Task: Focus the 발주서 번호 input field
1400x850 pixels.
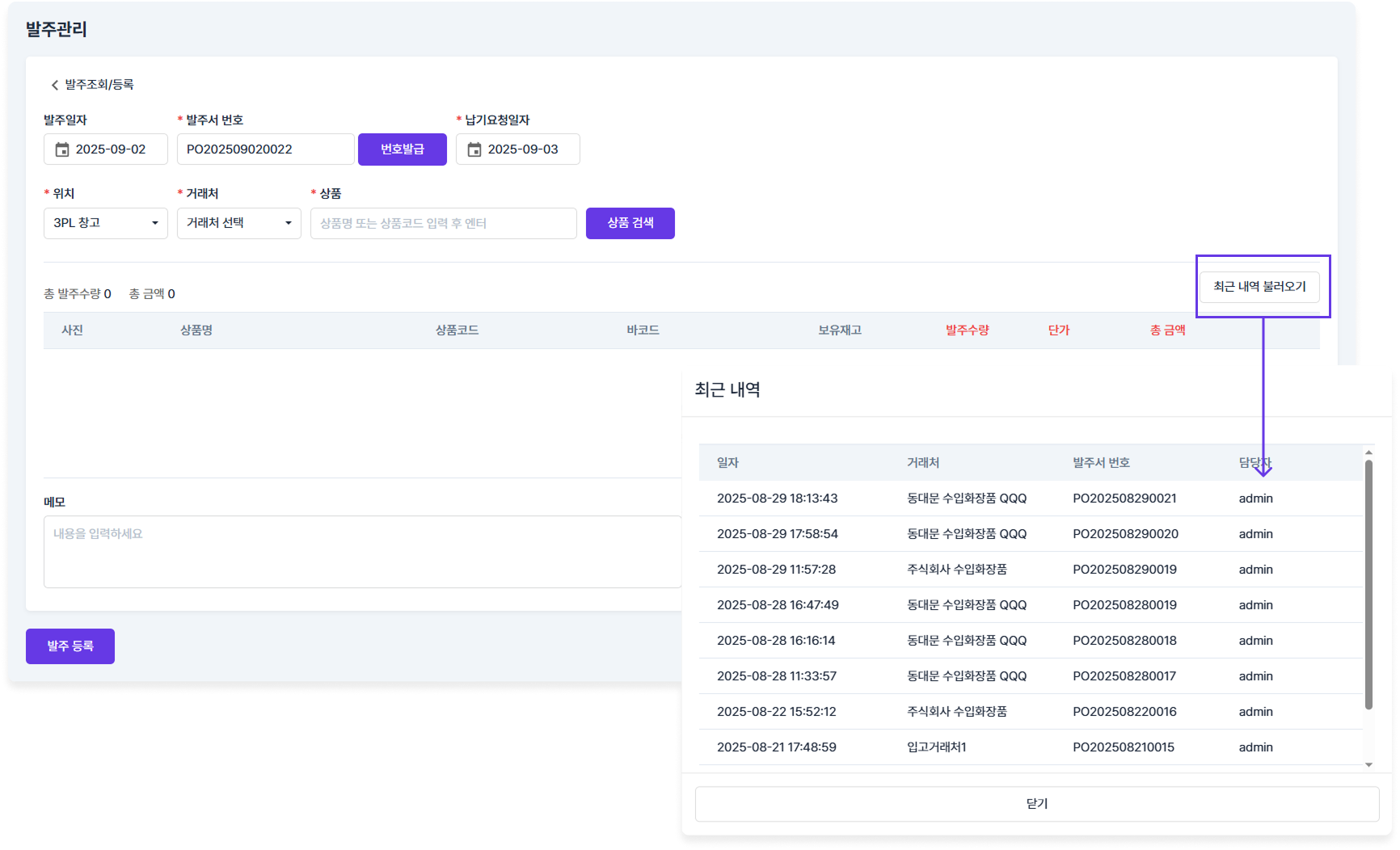Action: [265, 149]
